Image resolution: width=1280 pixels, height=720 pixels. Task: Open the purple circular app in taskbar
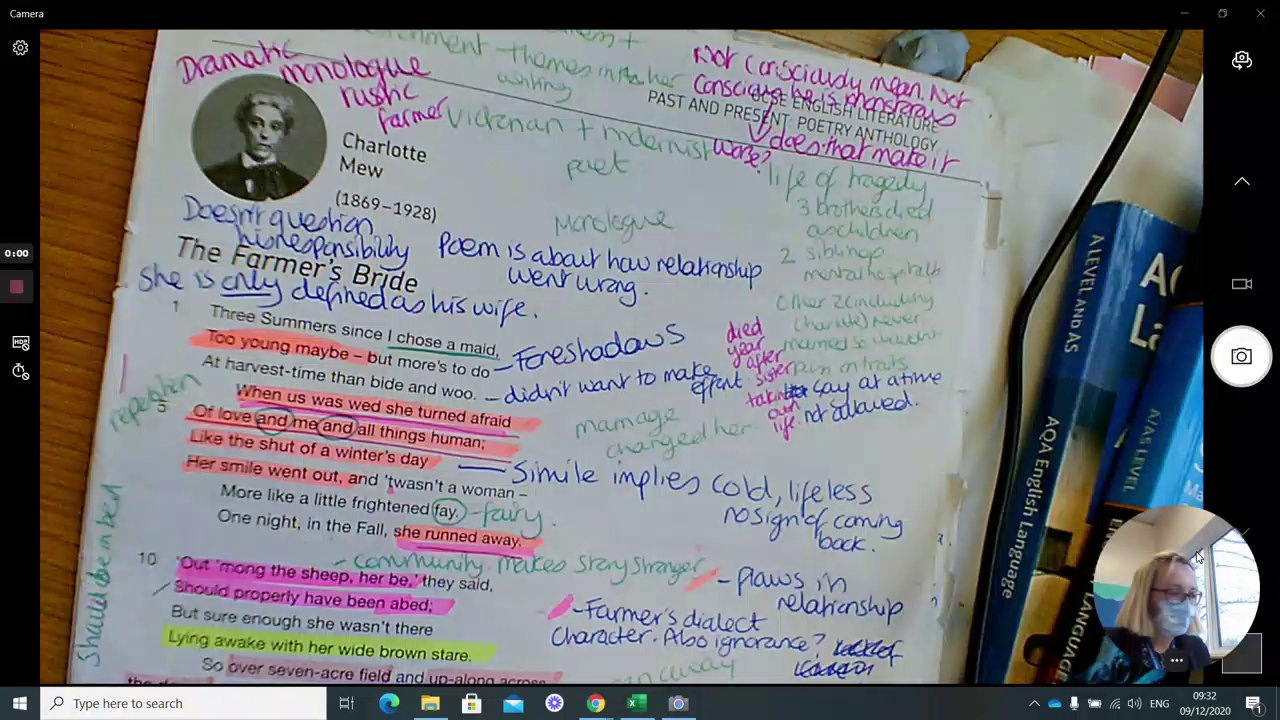[x=554, y=703]
